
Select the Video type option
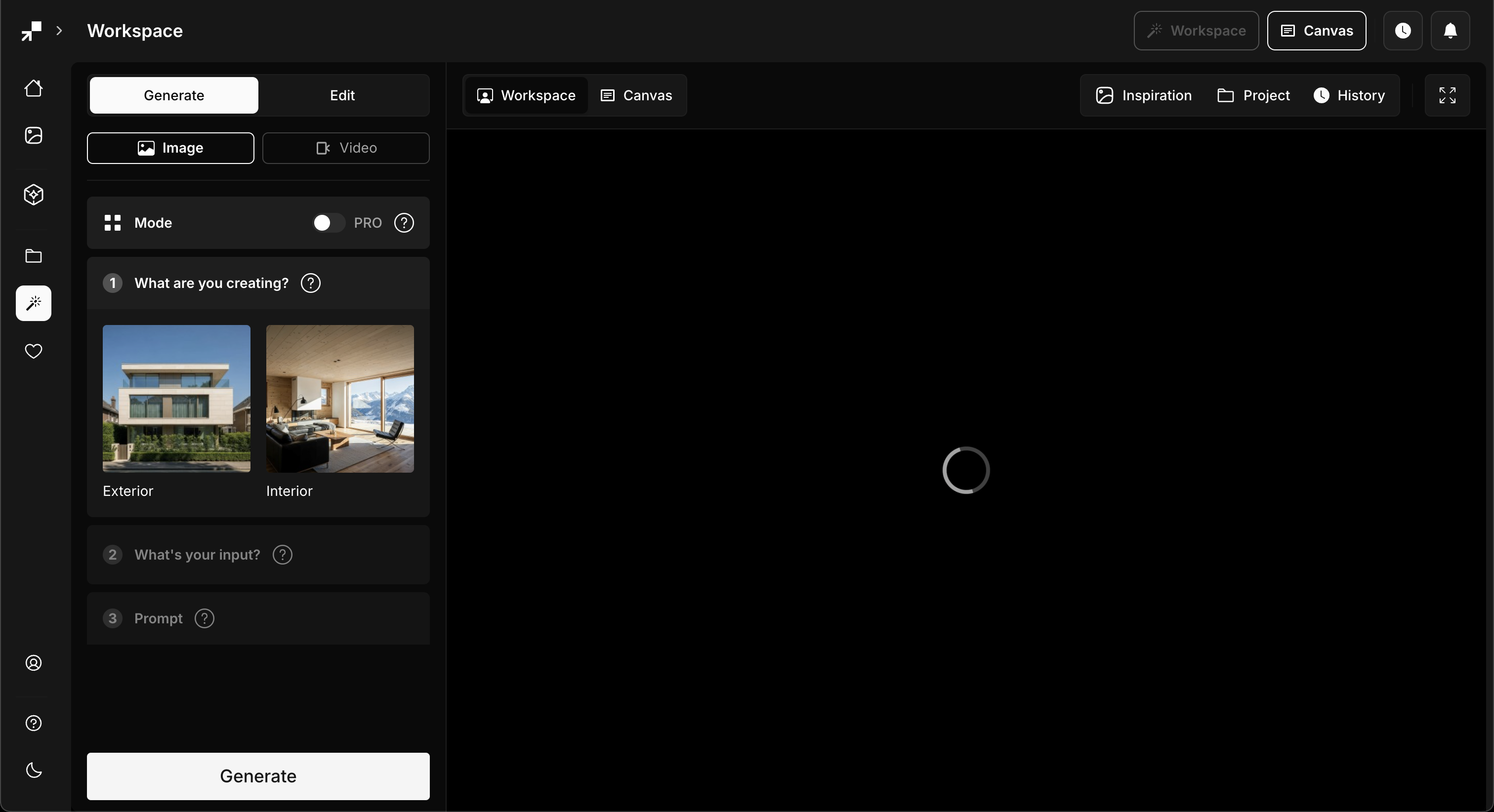(x=346, y=148)
